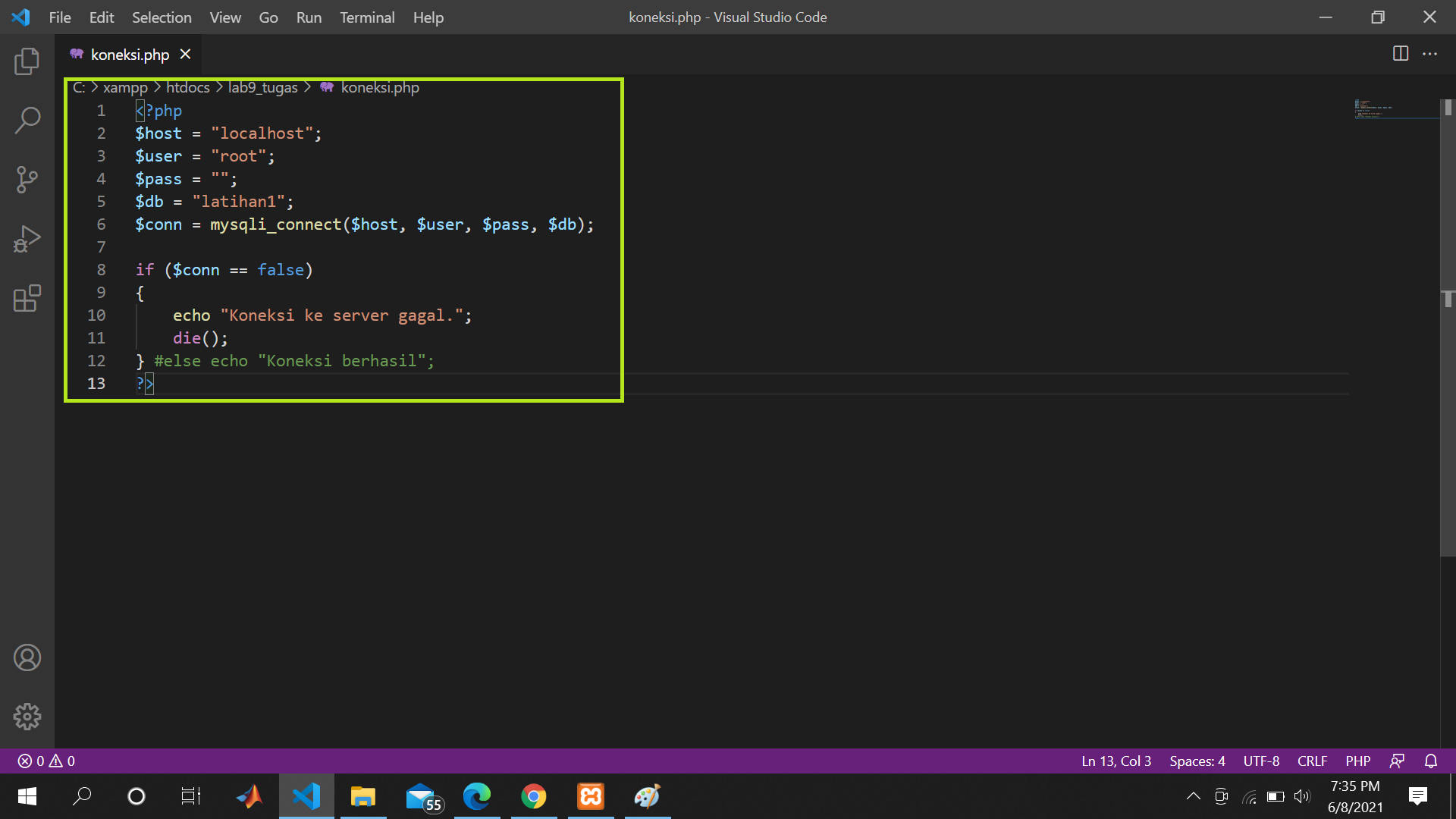1456x819 pixels.
Task: Click the koneksi.php breadcrumb segment
Action: (x=380, y=88)
